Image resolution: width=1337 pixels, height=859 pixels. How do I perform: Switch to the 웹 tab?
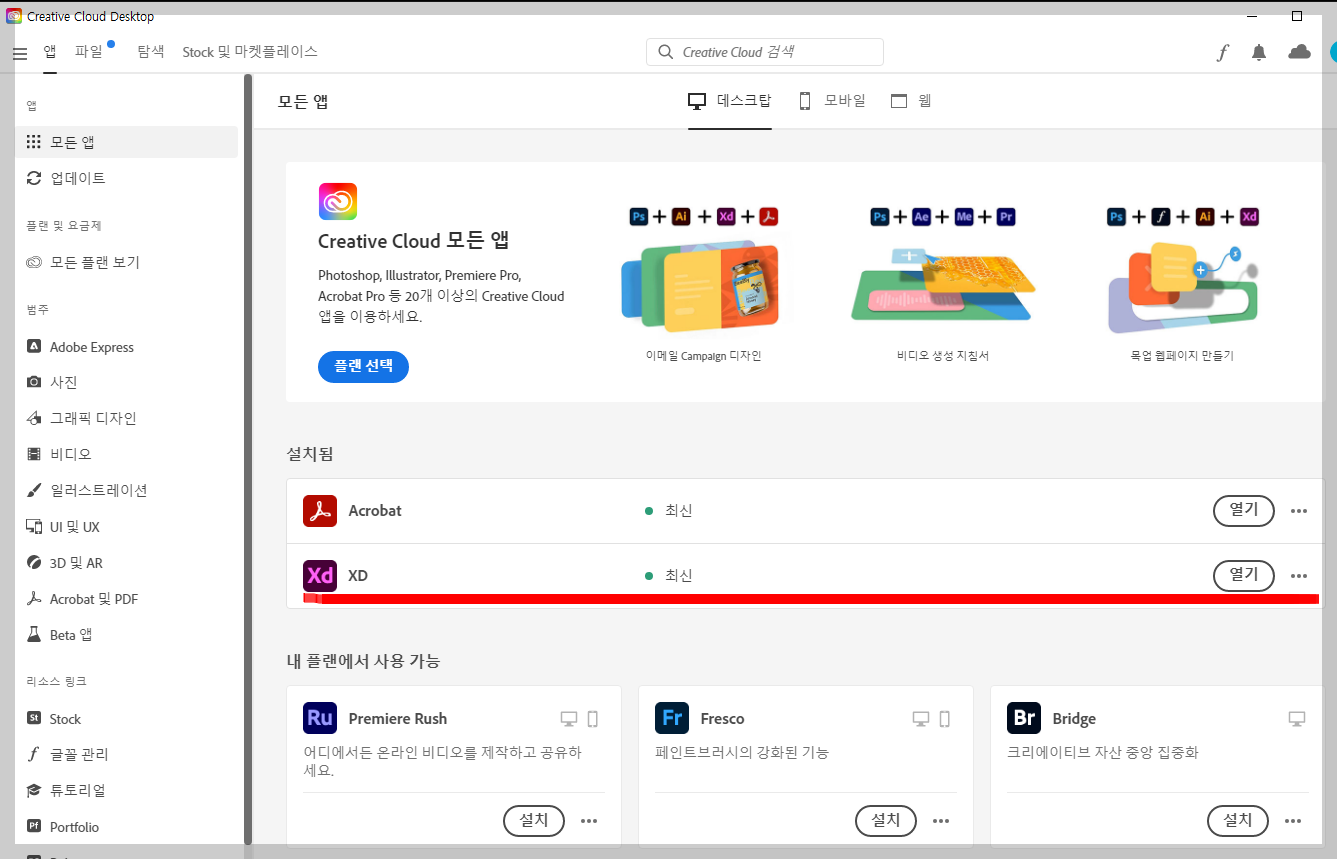(911, 100)
